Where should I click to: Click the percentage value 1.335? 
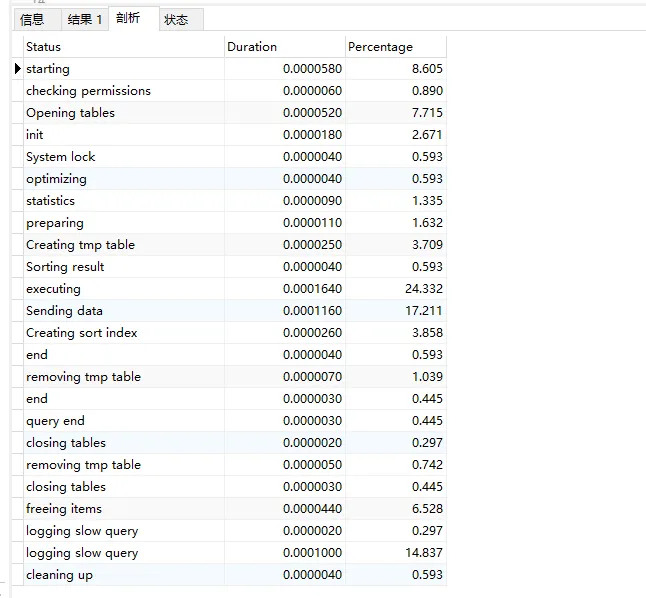click(x=427, y=201)
